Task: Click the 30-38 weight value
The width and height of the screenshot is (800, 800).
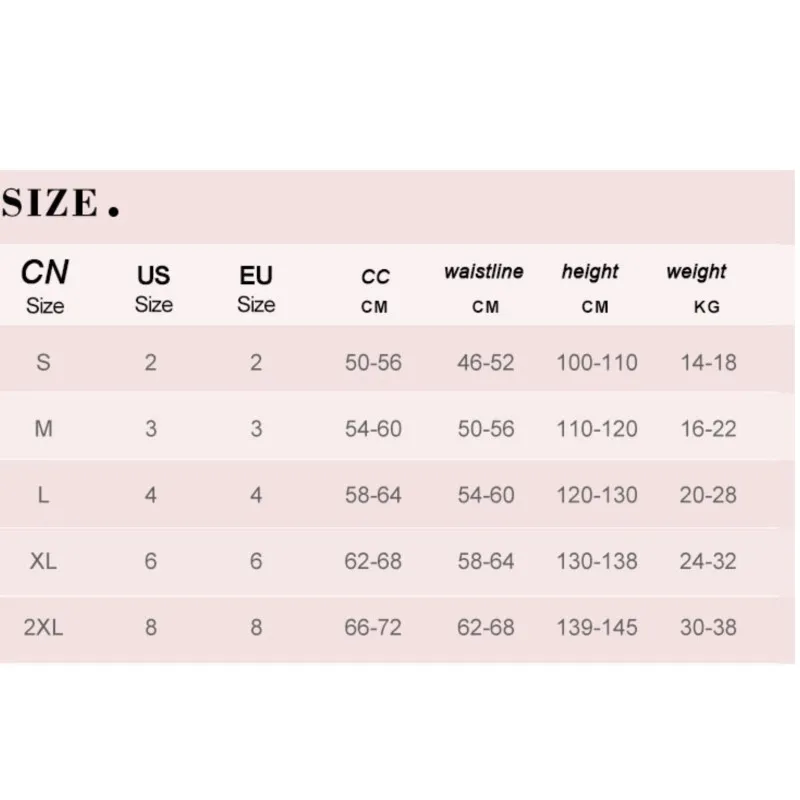Action: [708, 627]
